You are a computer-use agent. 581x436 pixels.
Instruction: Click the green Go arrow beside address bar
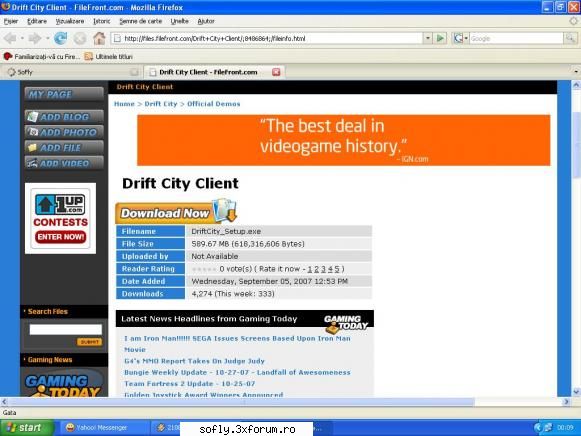pos(440,38)
